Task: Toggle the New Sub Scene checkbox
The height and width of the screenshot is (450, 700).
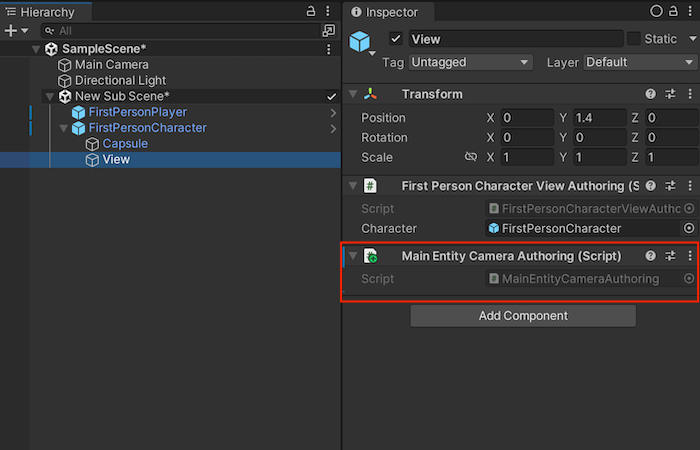Action: [331, 96]
